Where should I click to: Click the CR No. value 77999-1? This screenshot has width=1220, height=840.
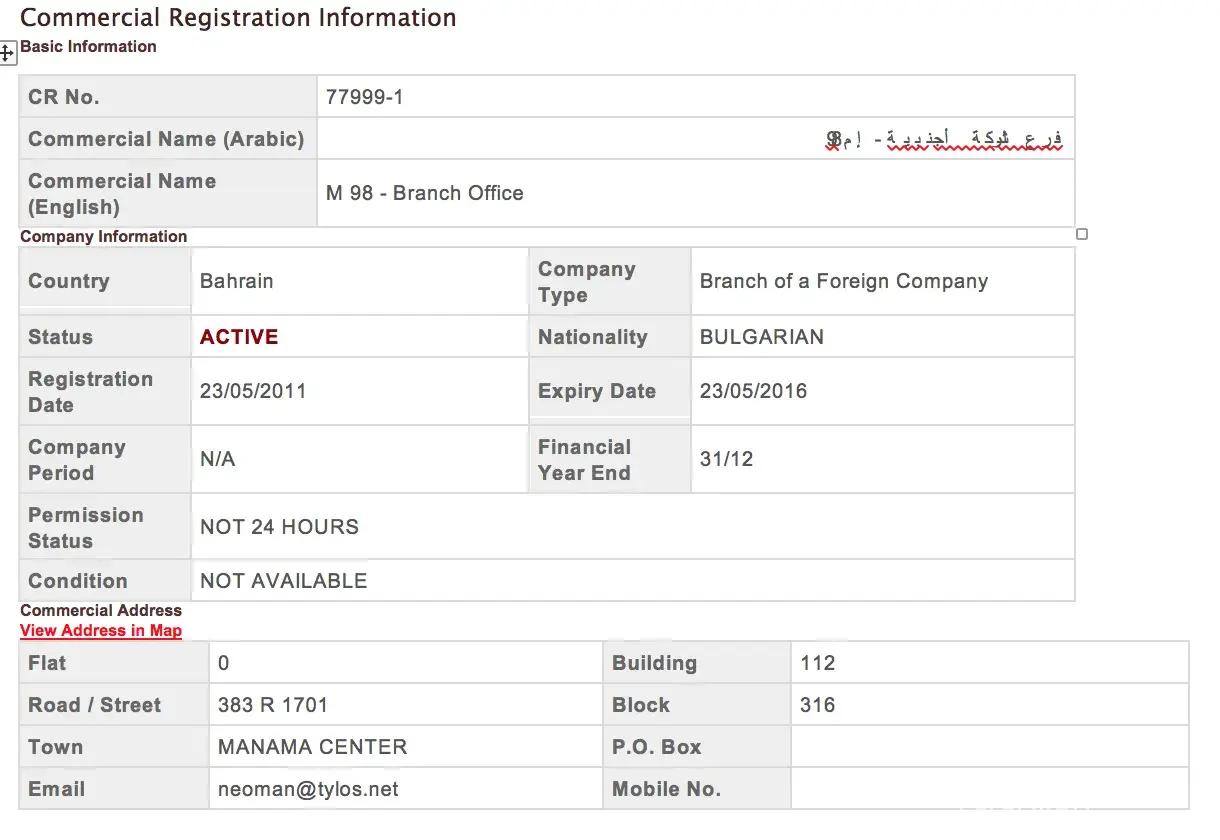[365, 97]
